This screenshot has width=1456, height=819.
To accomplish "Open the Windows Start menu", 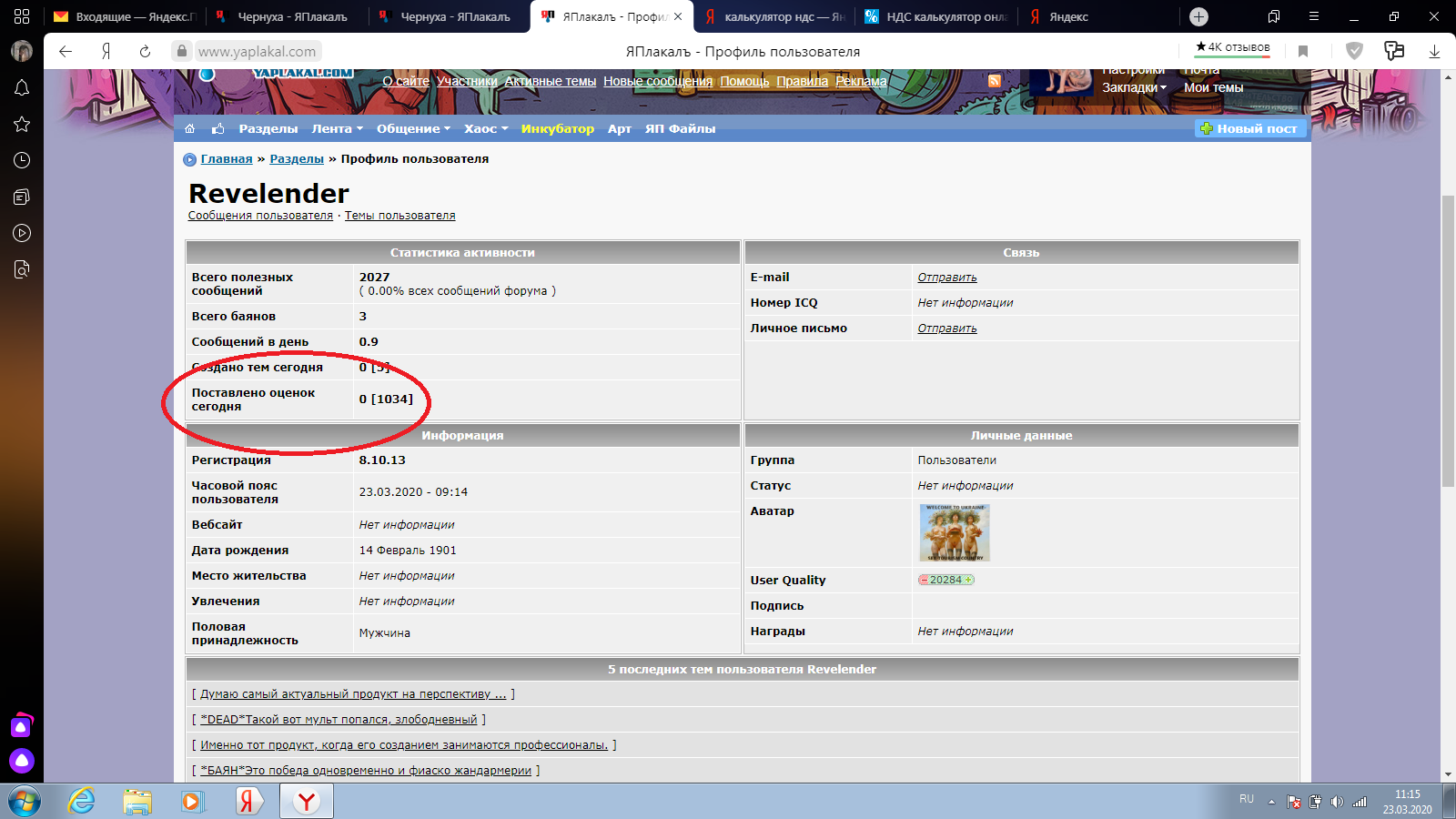I will click(x=25, y=801).
